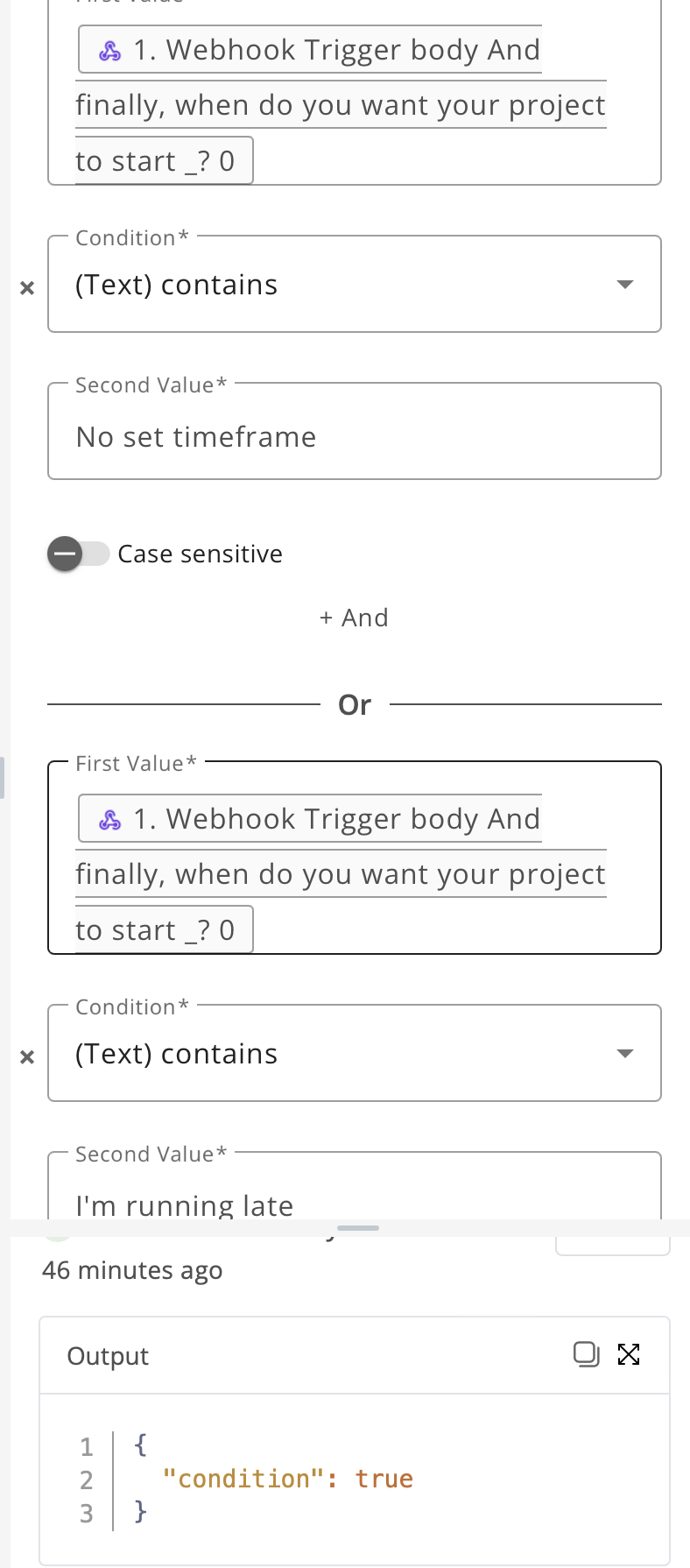Remove first condition with x icon
The image size is (690, 1568).
click(x=27, y=287)
